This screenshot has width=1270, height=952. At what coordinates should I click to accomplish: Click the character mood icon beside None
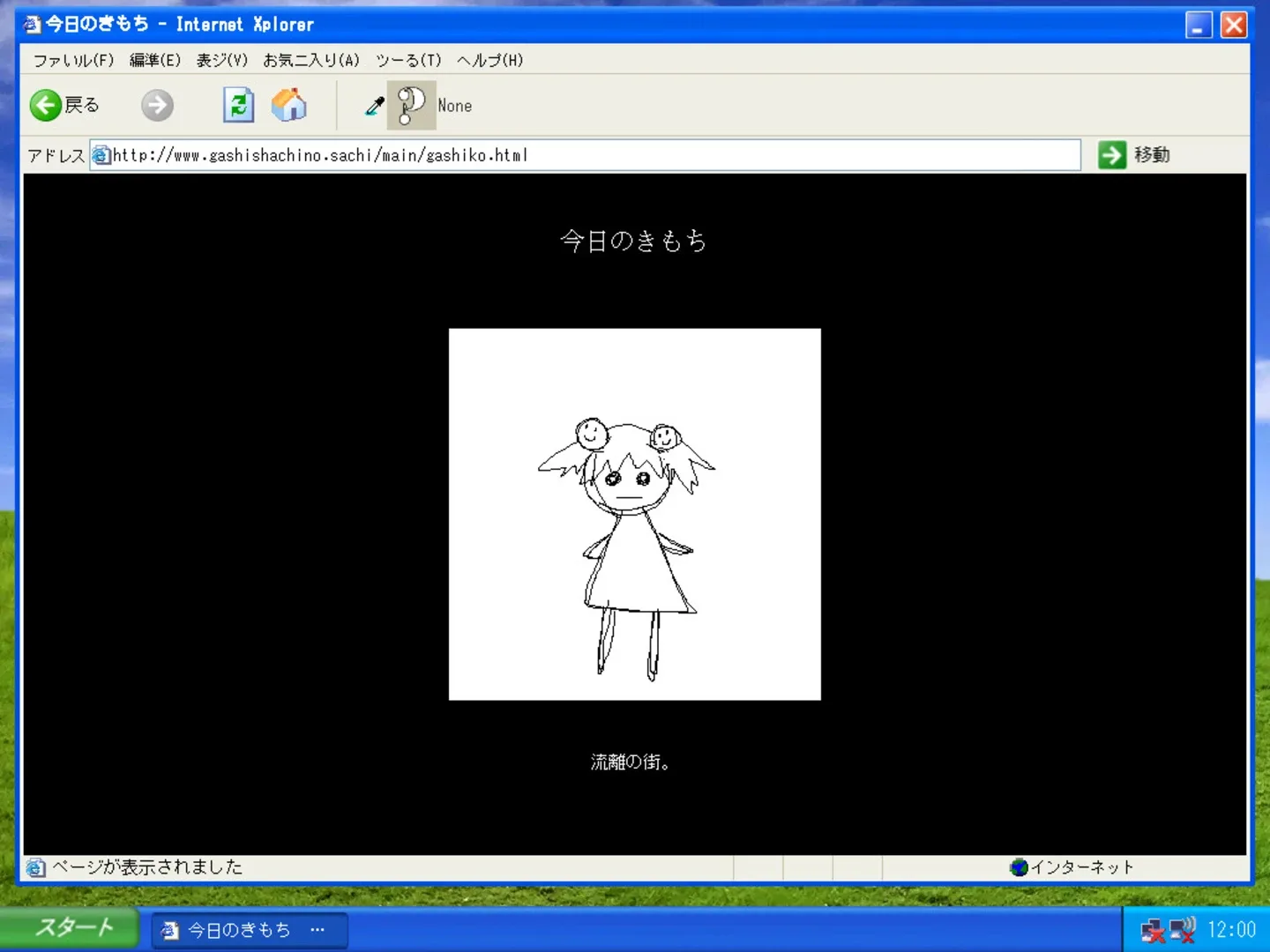click(x=411, y=105)
